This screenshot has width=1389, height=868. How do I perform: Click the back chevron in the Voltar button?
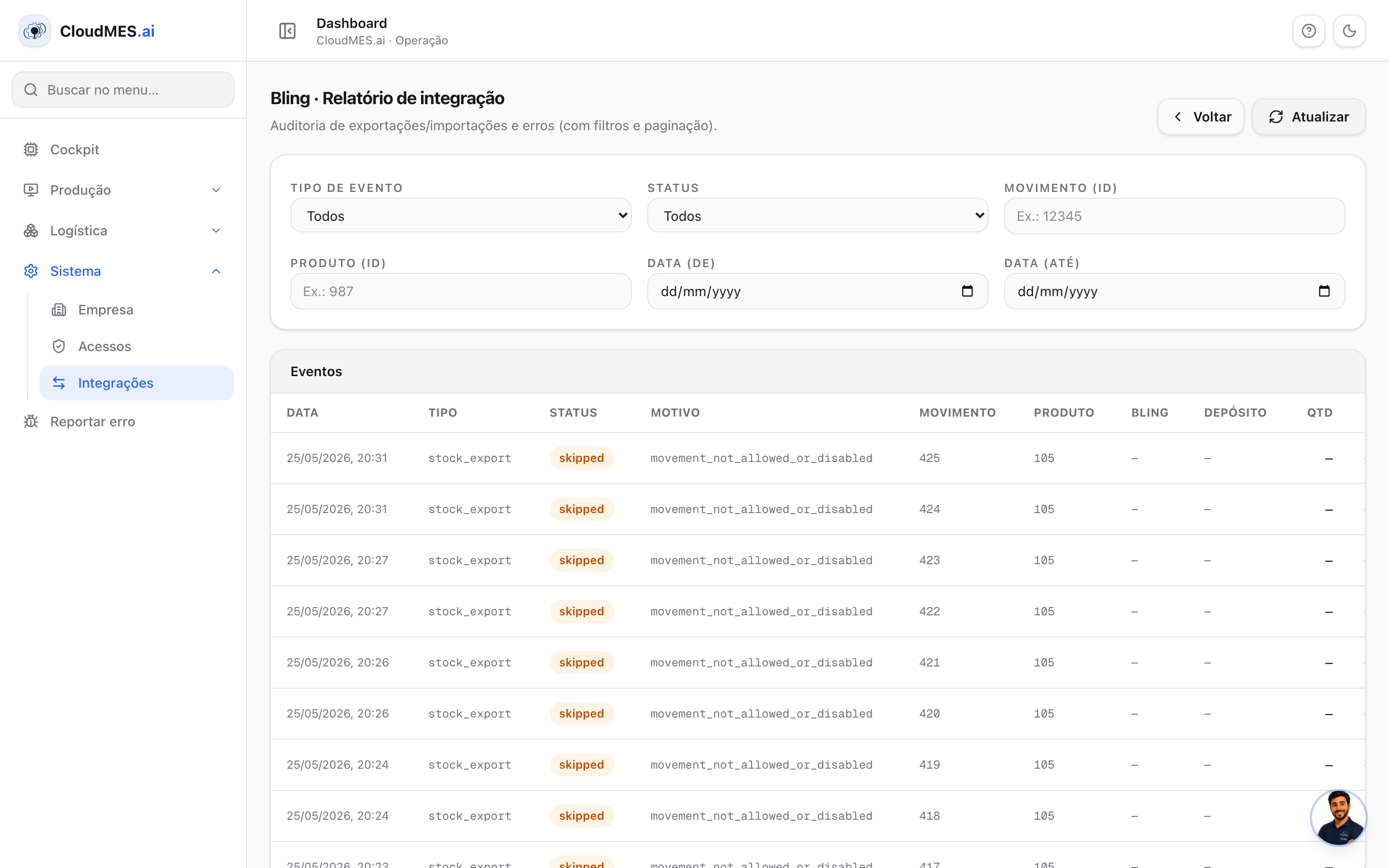[x=1178, y=117]
